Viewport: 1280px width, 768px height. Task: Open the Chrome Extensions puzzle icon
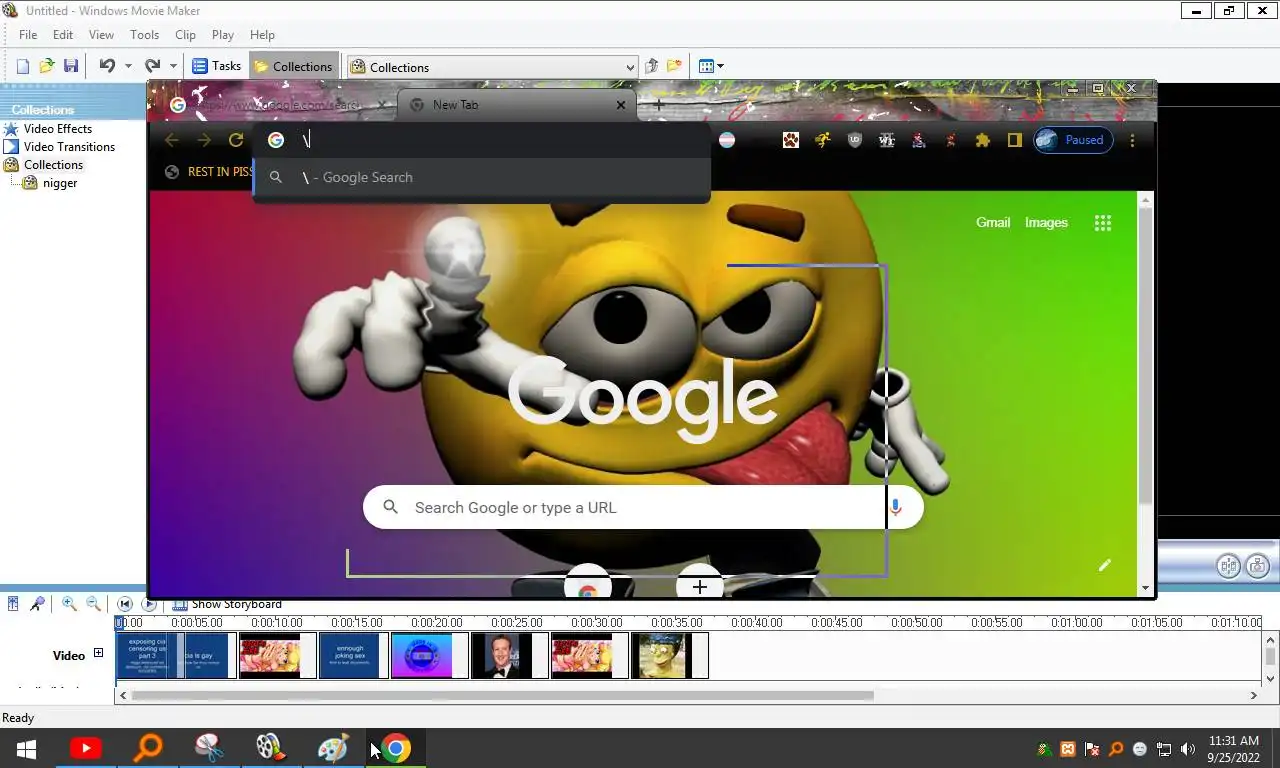(x=982, y=140)
